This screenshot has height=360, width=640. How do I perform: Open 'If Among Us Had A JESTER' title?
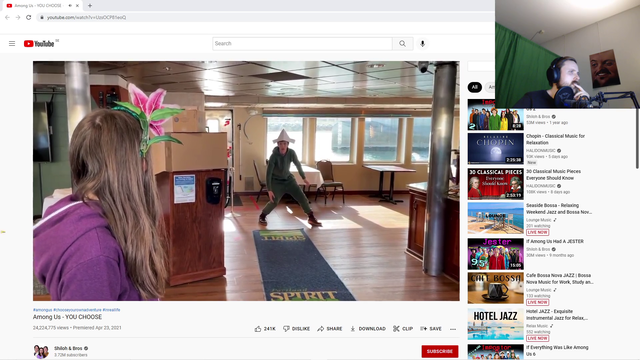coord(555,242)
